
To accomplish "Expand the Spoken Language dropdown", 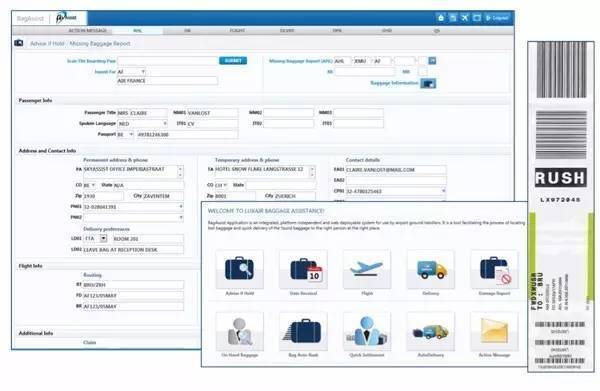I will click(142, 124).
